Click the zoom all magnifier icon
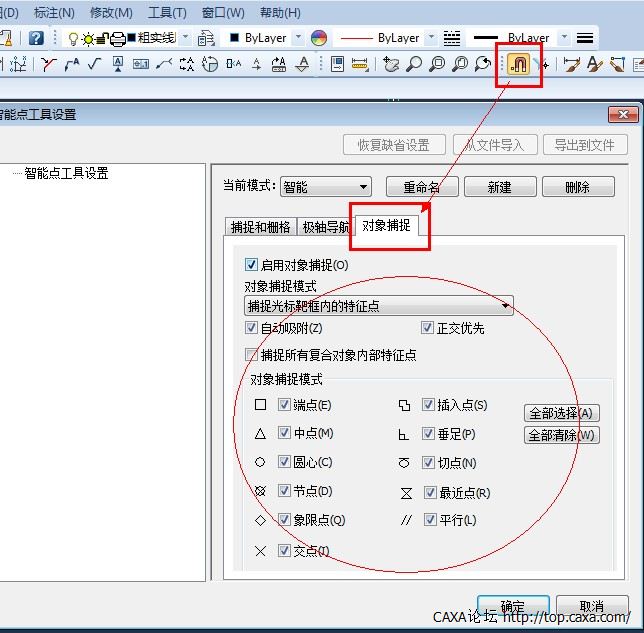Viewport: 644px width, 633px height. coord(460,64)
